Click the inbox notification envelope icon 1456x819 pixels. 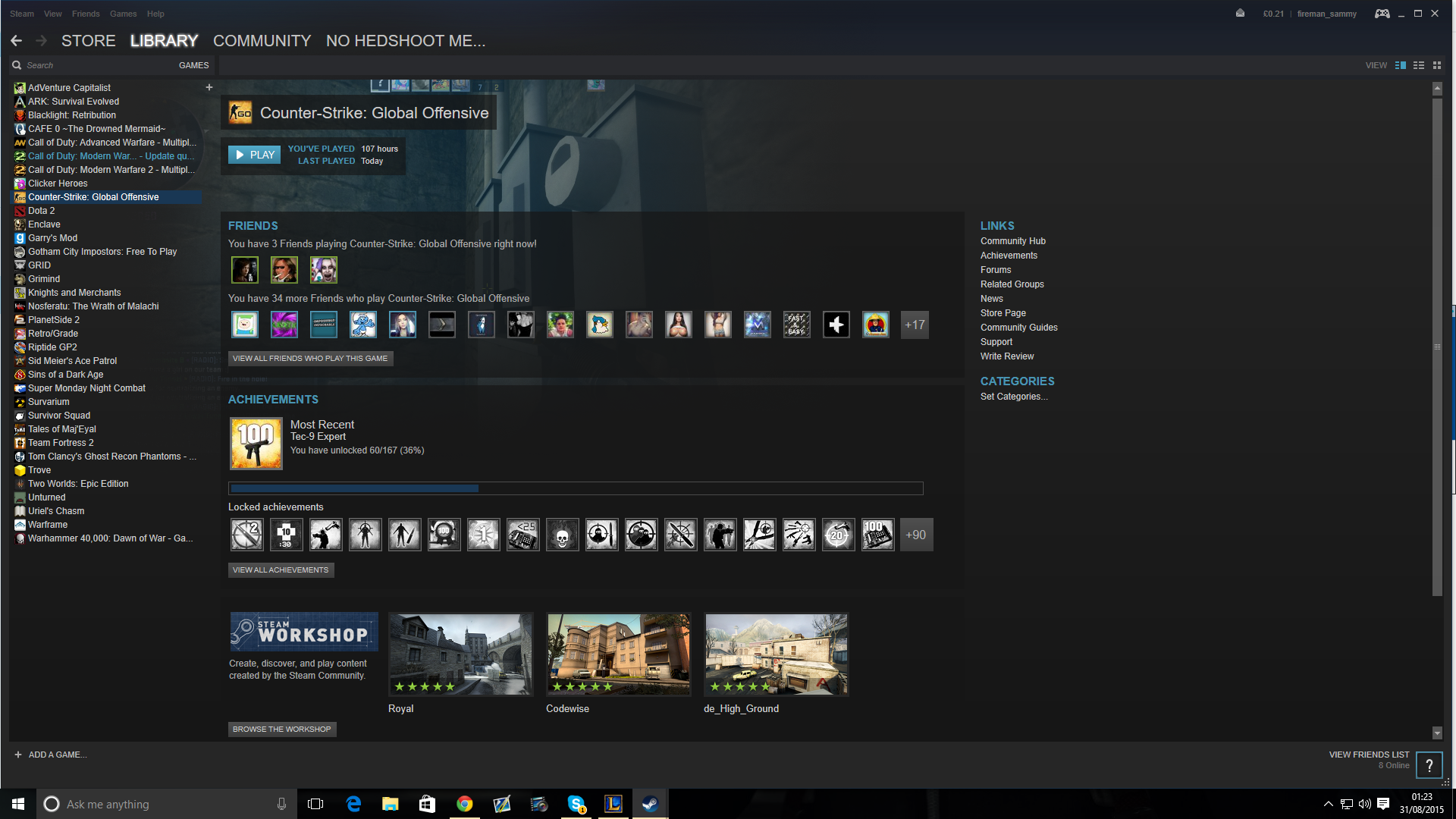(1240, 14)
